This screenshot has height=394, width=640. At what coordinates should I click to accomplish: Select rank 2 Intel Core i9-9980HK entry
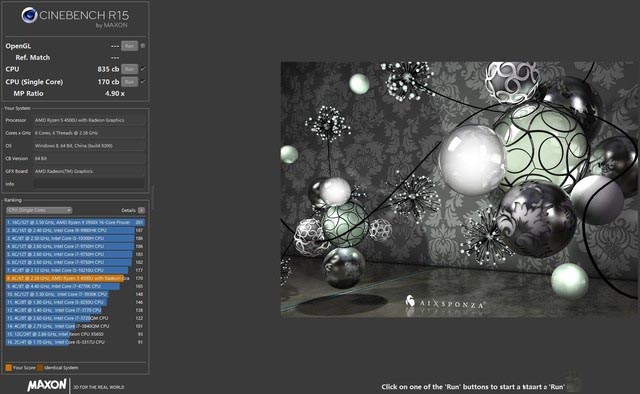pos(75,230)
